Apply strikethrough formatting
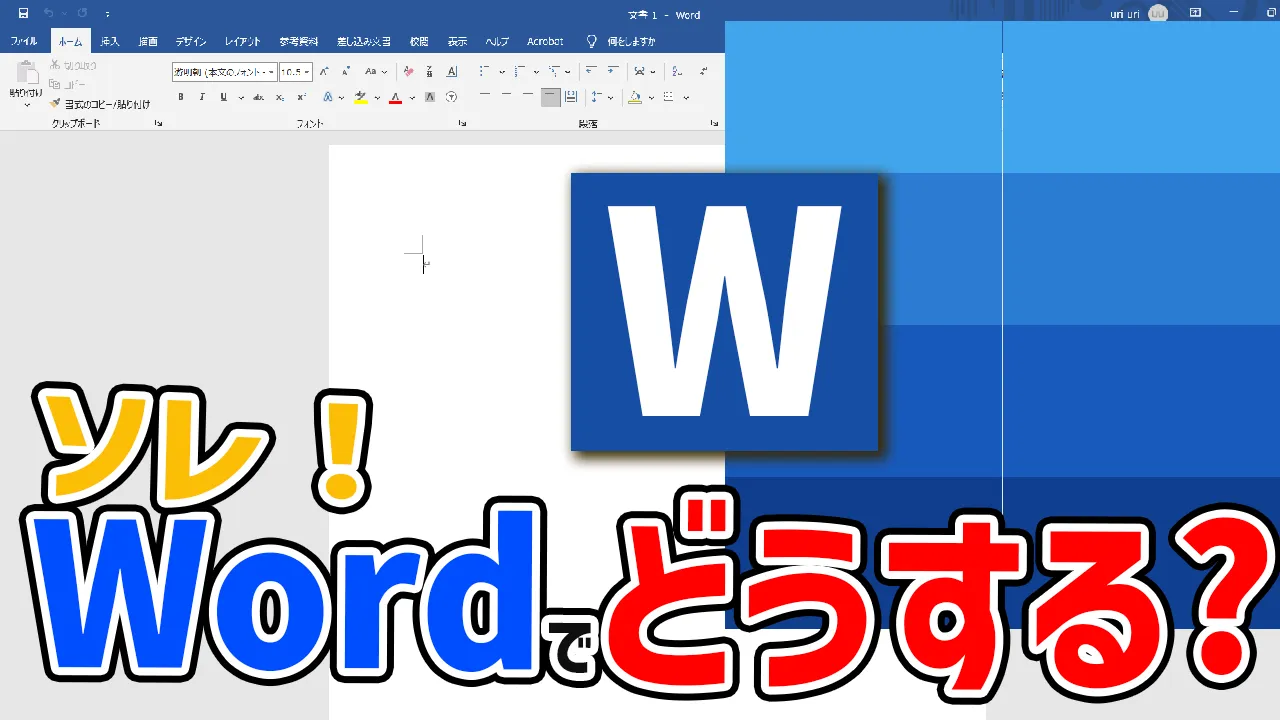The height and width of the screenshot is (720, 1280). [x=258, y=98]
